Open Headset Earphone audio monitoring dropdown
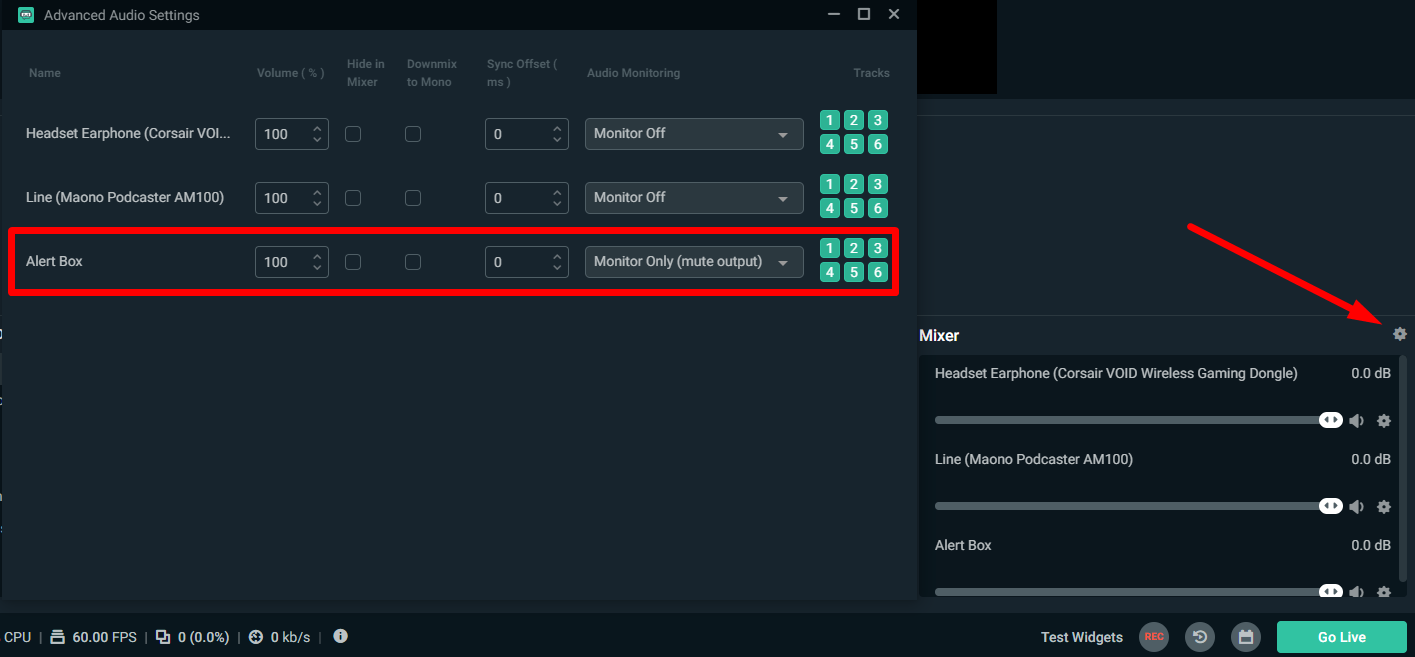The width and height of the screenshot is (1415, 657). 693,134
